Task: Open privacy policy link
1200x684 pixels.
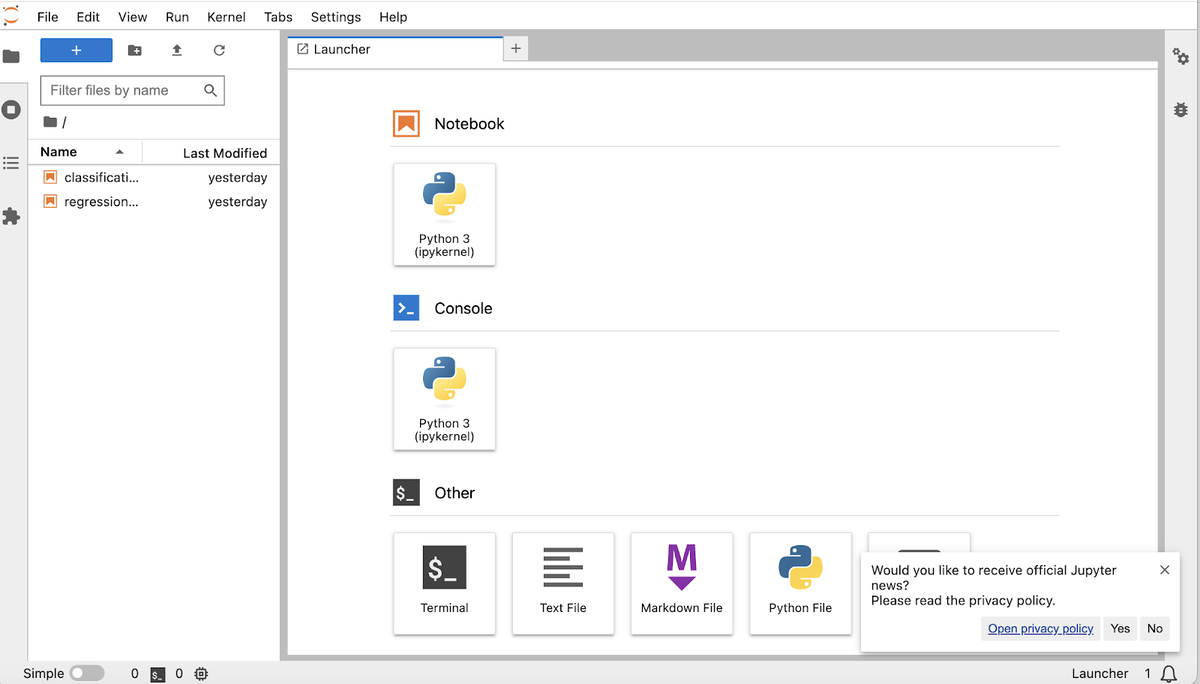Action: tap(1041, 628)
